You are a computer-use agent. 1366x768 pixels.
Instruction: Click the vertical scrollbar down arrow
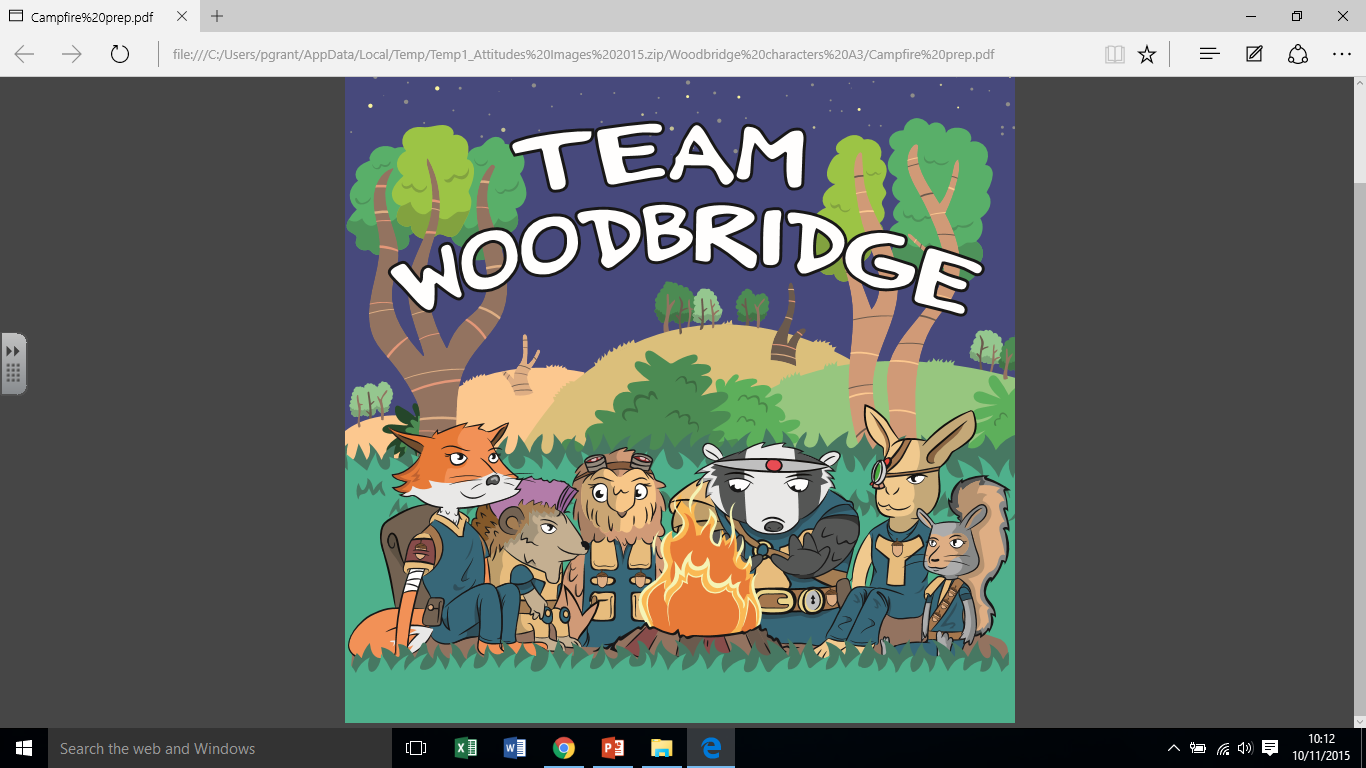[x=1359, y=720]
